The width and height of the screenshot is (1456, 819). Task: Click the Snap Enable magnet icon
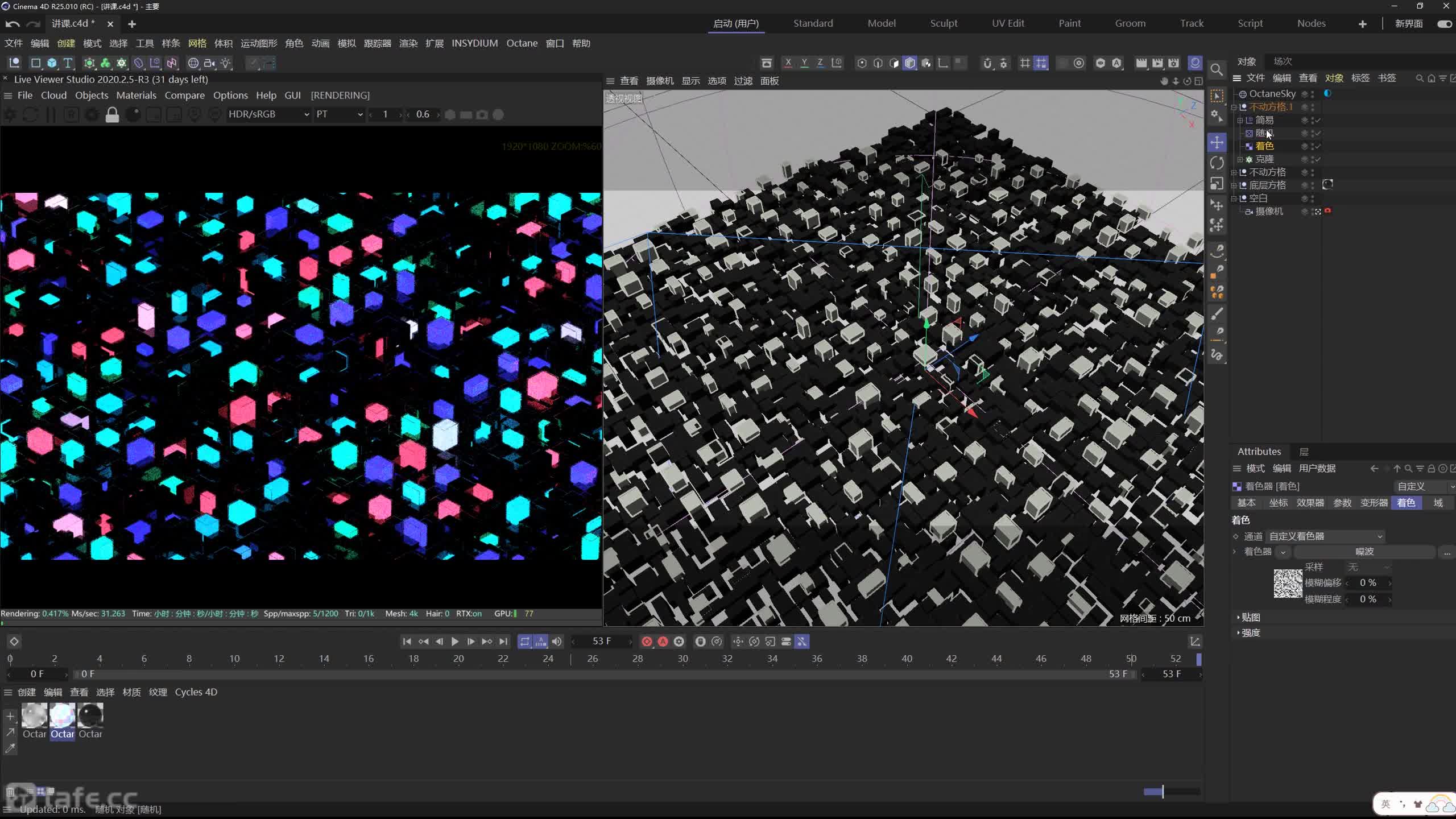(x=987, y=63)
